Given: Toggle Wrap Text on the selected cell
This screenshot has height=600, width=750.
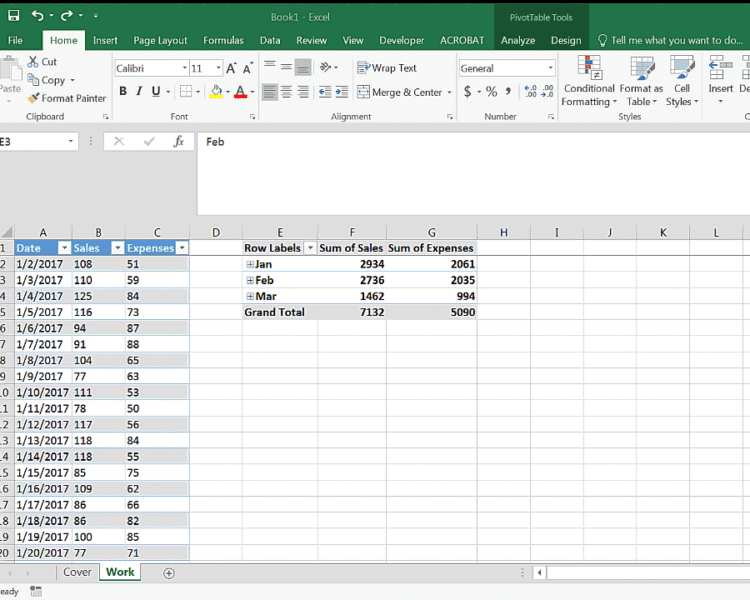Looking at the screenshot, I should (387, 68).
